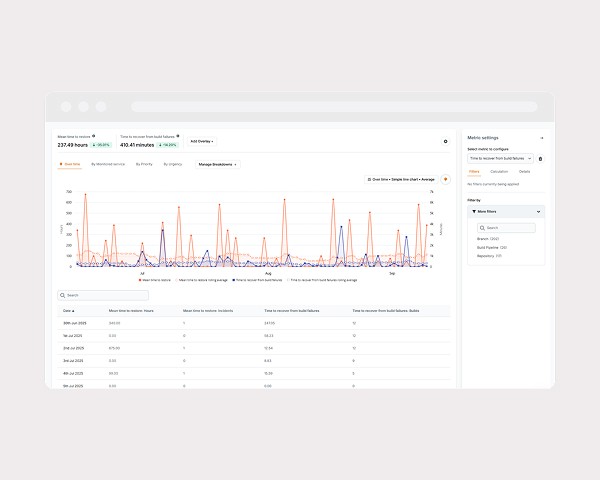Click the green percentage badge beside 410.41 minutes

[x=168, y=145]
